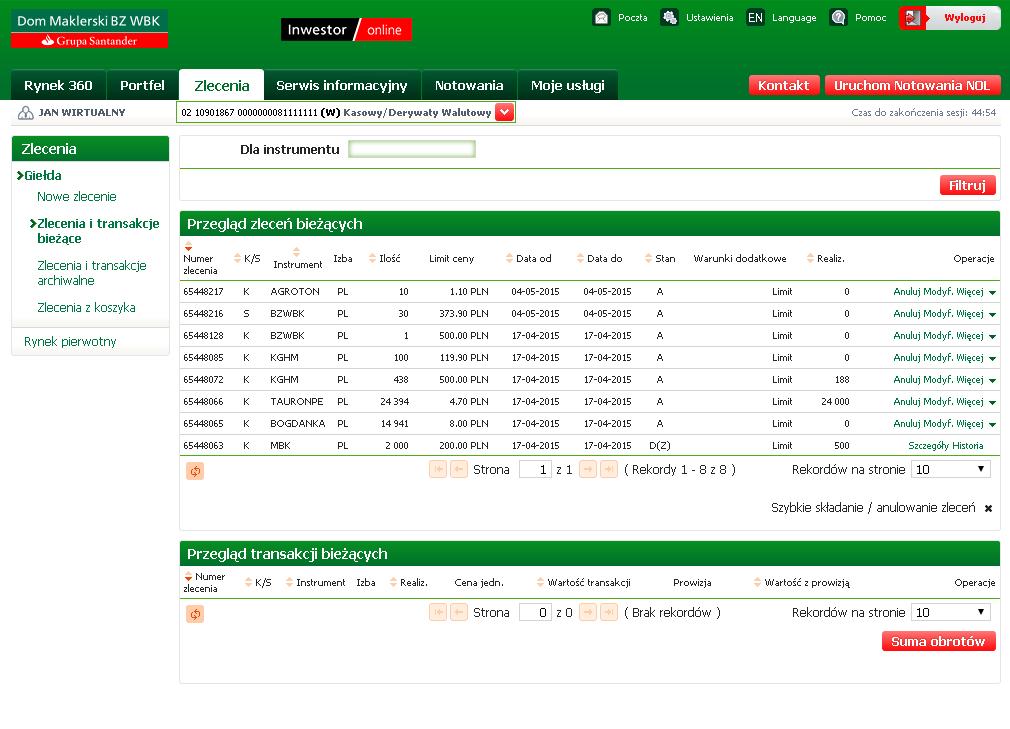Sort orders by Numer zlecenia
The height and width of the screenshot is (729, 1010).
(x=188, y=247)
